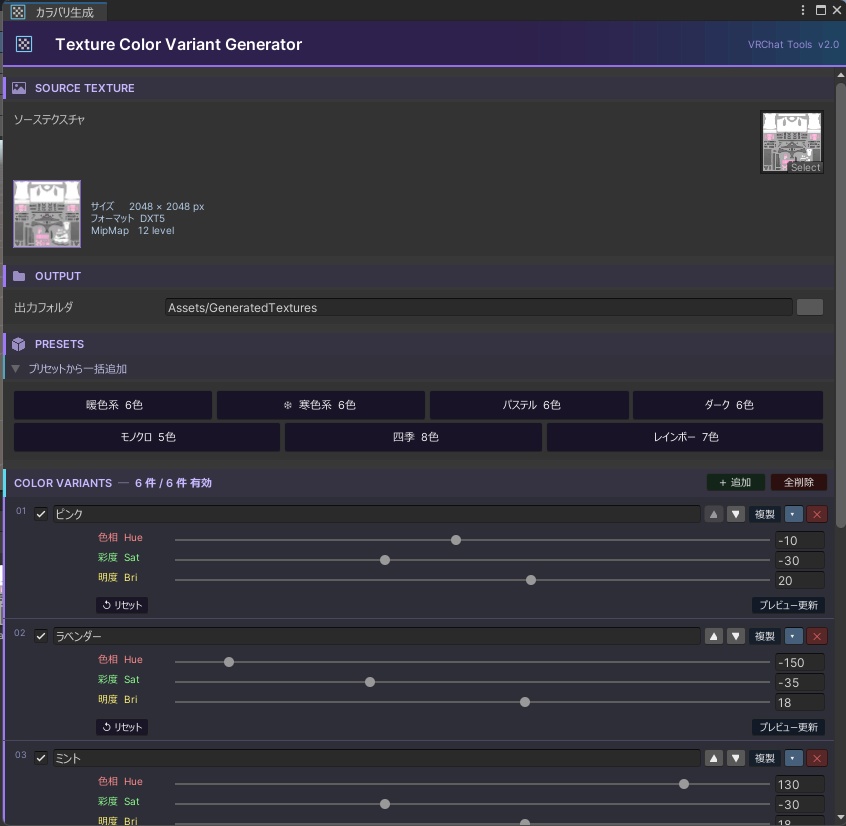This screenshot has height=826, width=846.
Task: Reset the ピンク variant with リセット button
Action: pyautogui.click(x=122, y=605)
